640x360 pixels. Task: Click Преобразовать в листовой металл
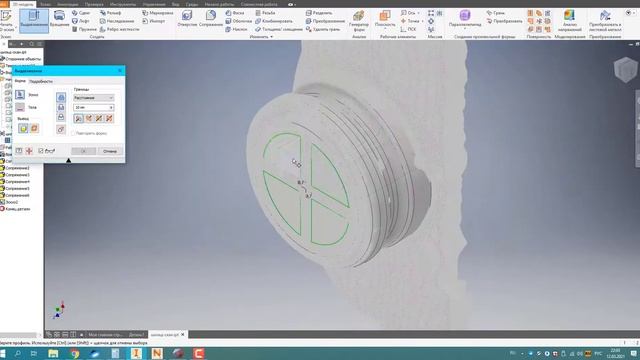[x=605, y=21]
